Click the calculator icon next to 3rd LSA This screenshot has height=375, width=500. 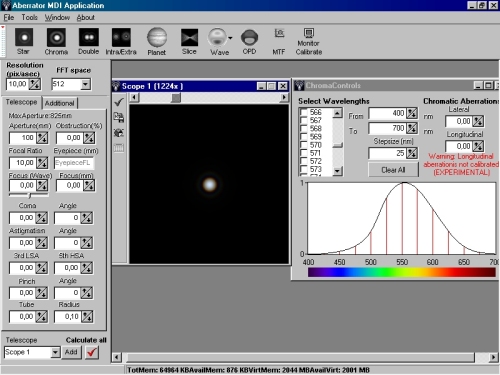(41, 268)
